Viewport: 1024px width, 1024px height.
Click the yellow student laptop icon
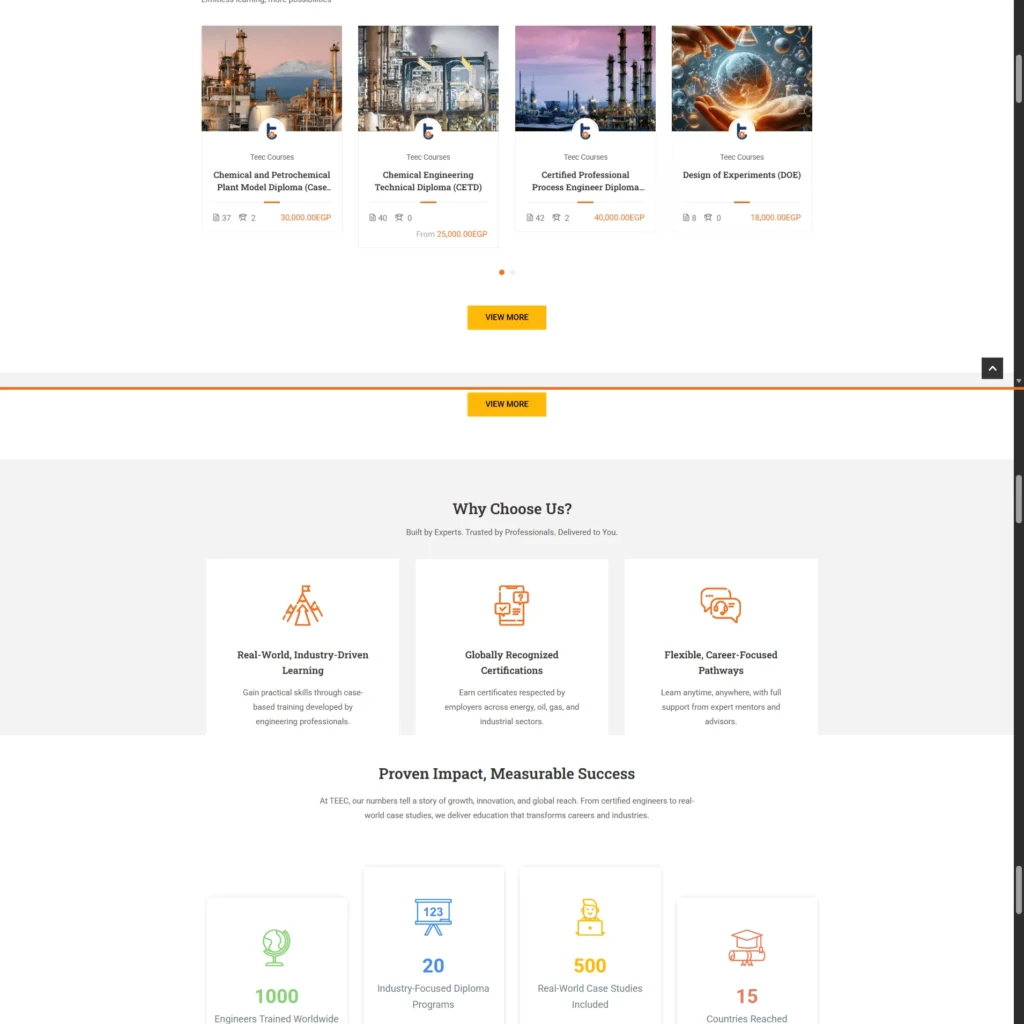click(590, 917)
